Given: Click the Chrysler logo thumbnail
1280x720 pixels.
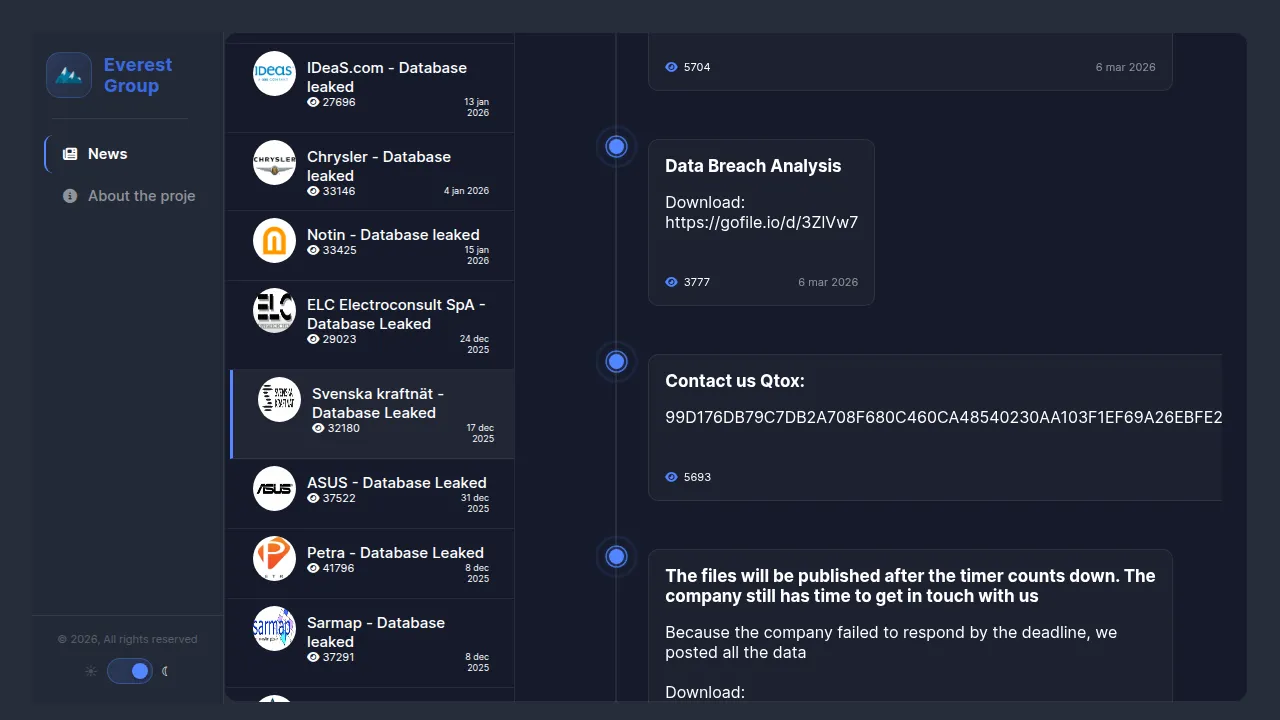Looking at the screenshot, I should pyautogui.click(x=274, y=163).
